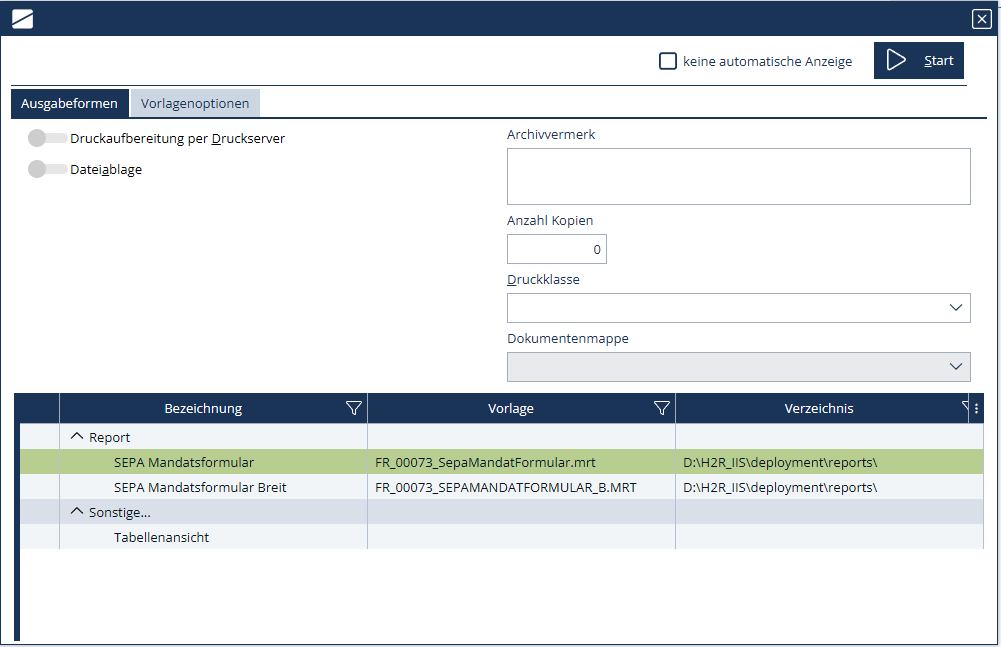Viewport: 1001px width, 647px height.
Task: Filter the Vorlage column
Action: [662, 408]
